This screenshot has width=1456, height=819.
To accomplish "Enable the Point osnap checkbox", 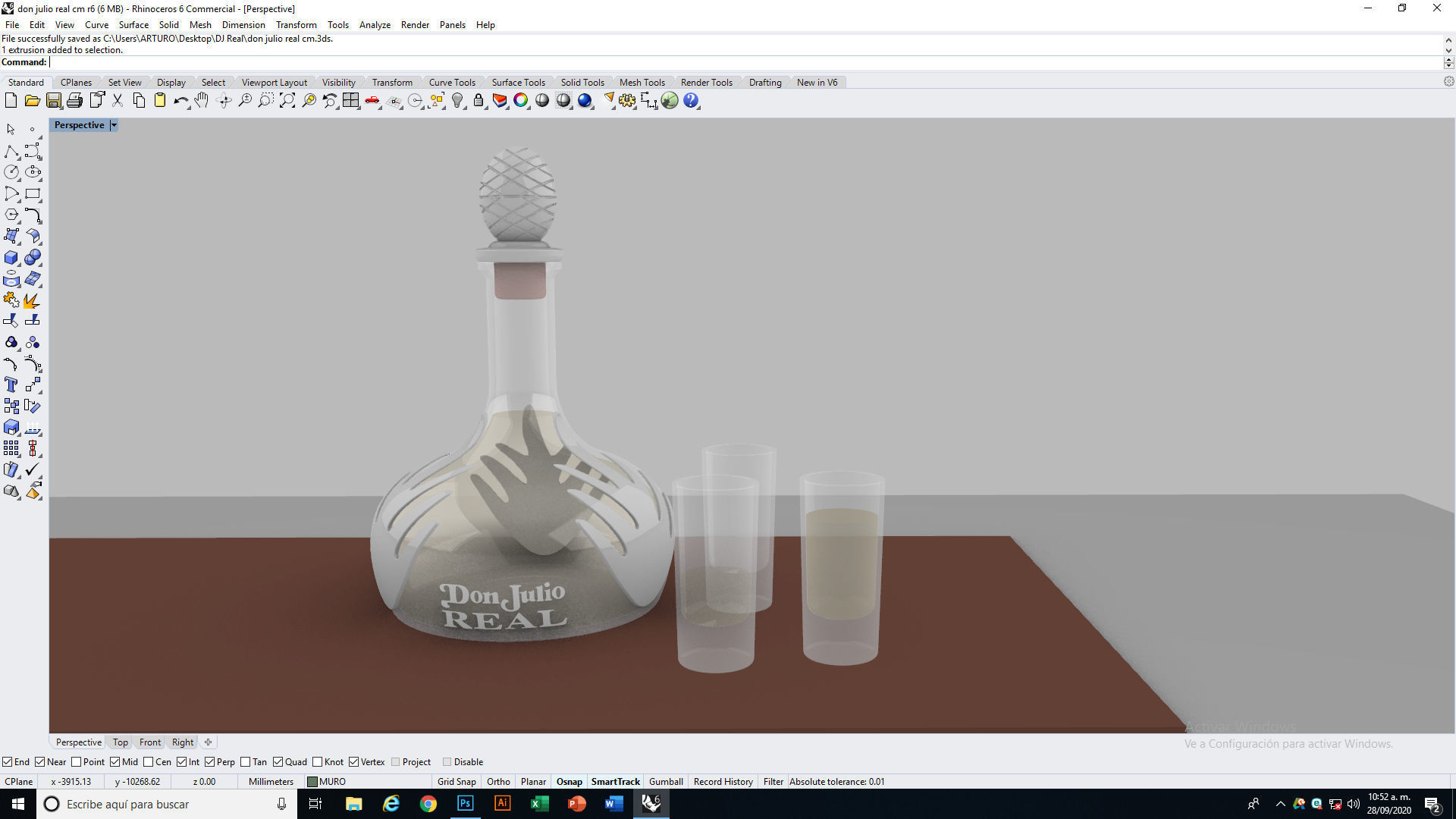I will pyautogui.click(x=76, y=762).
